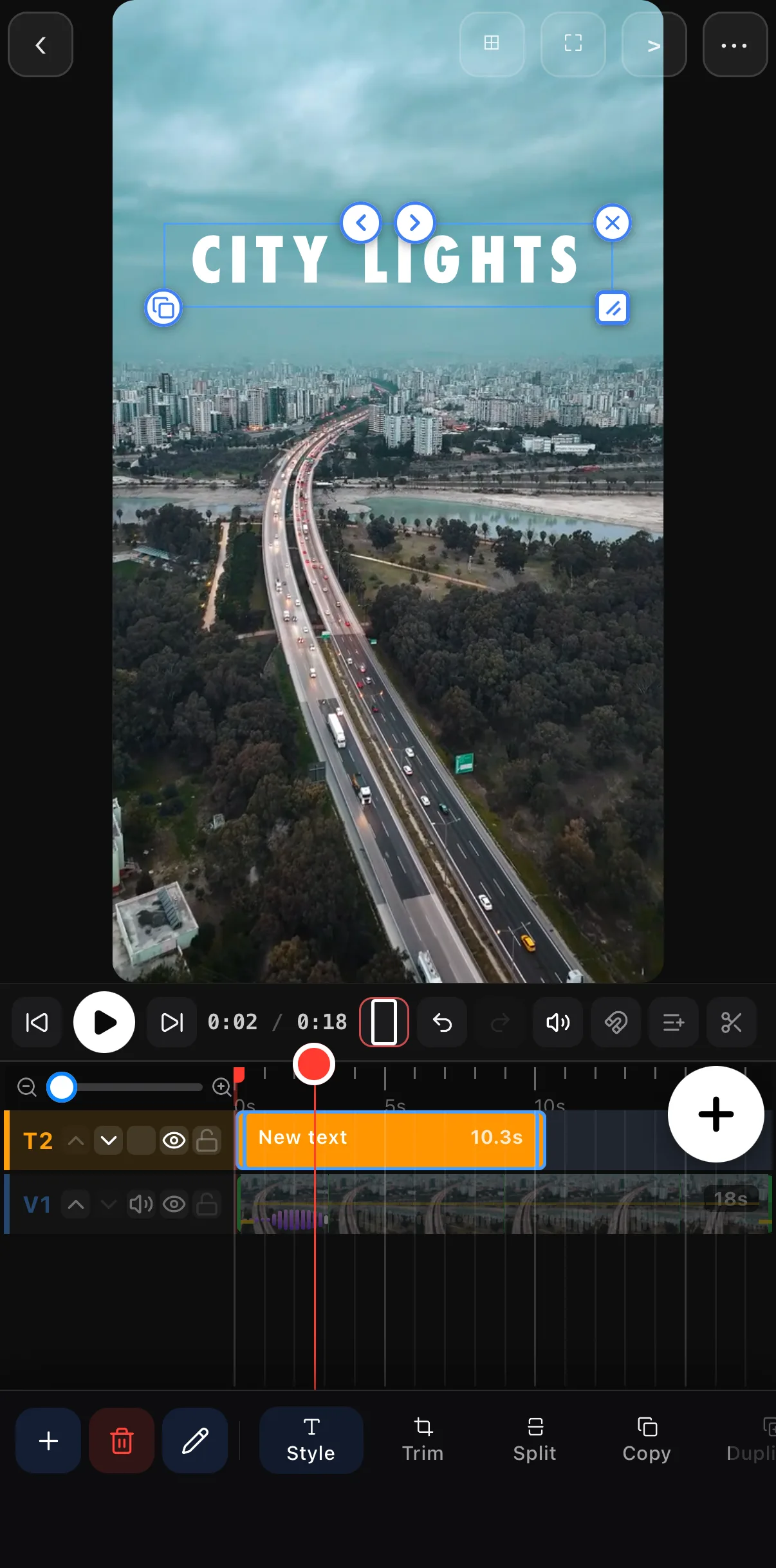
Task: Move T2 track up
Action: (x=76, y=1141)
